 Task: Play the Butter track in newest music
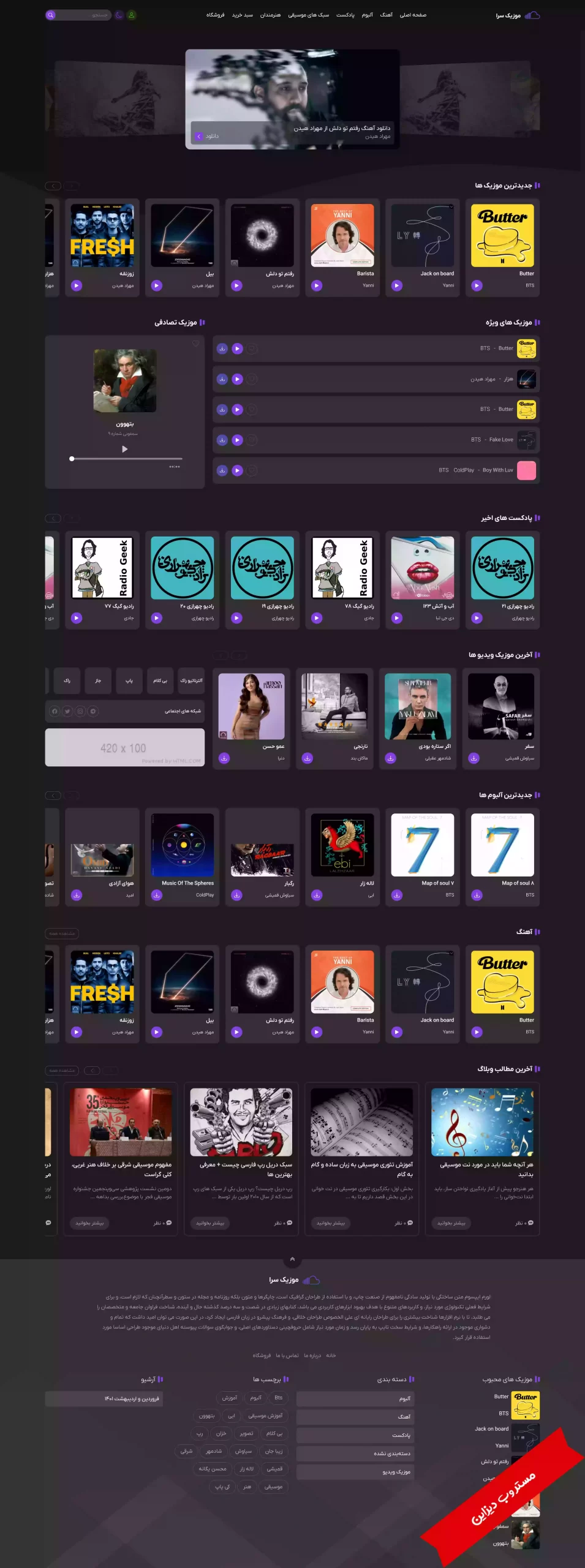pos(477,285)
